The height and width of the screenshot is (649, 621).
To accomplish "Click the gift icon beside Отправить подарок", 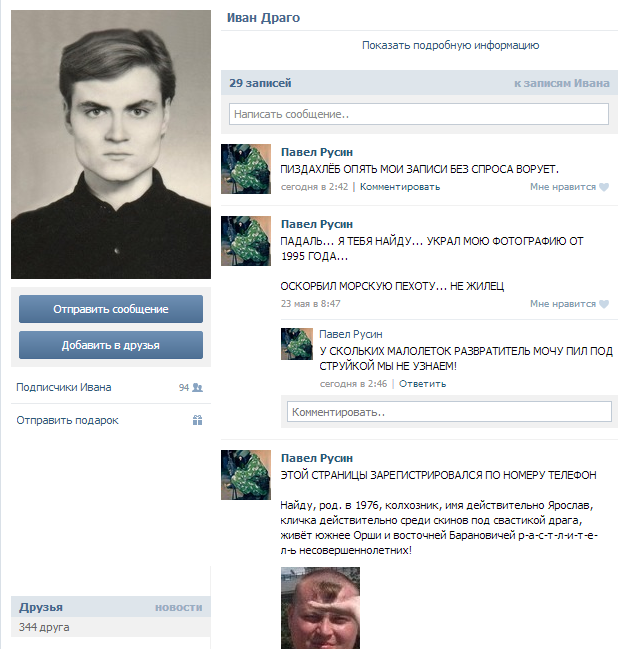I will click(x=197, y=421).
